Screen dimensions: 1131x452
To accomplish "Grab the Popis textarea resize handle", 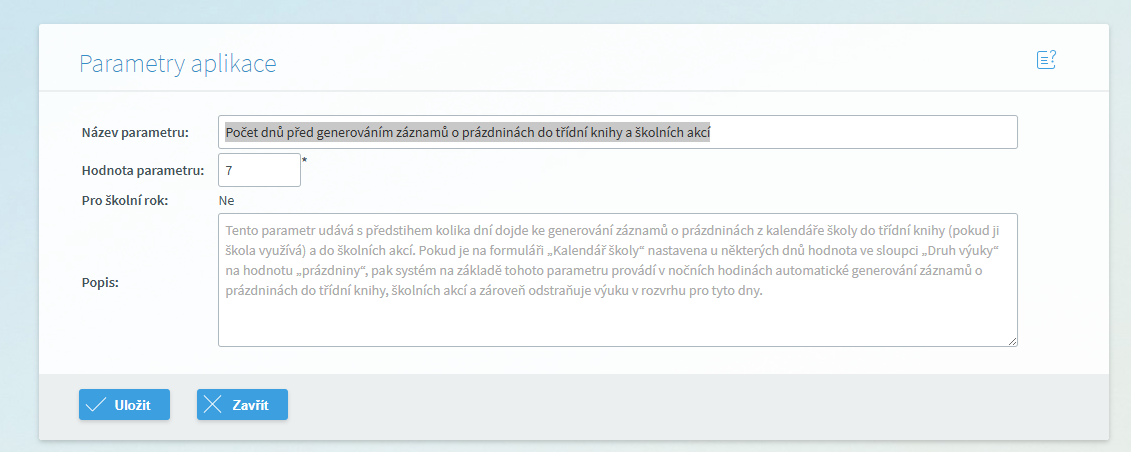I will coord(1013,342).
